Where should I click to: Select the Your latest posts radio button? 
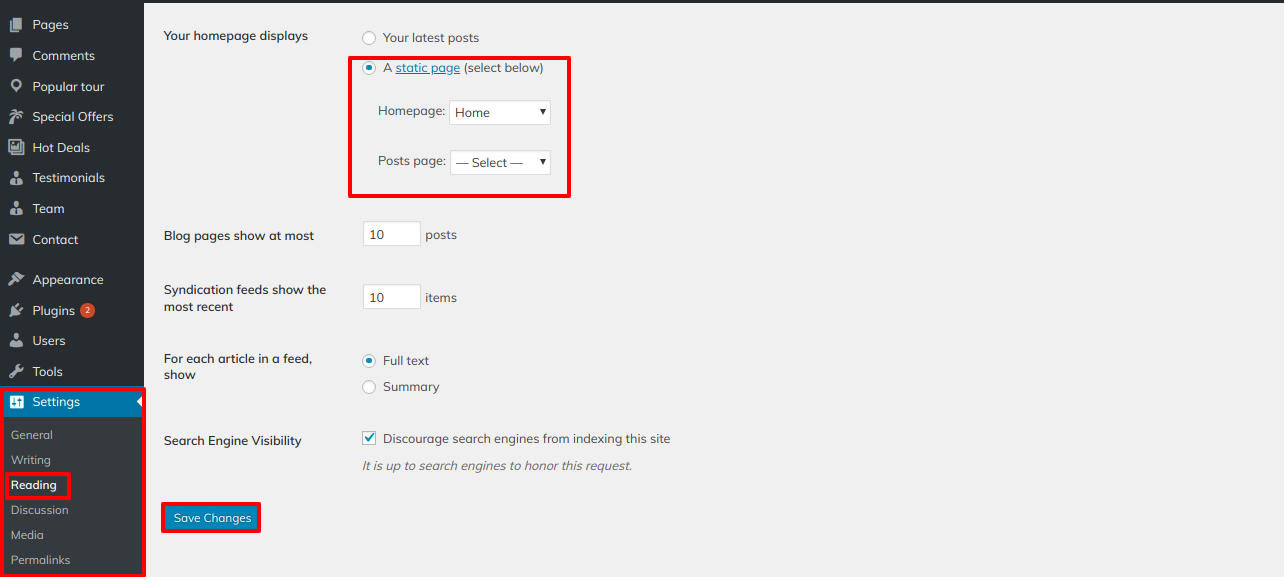tap(369, 37)
